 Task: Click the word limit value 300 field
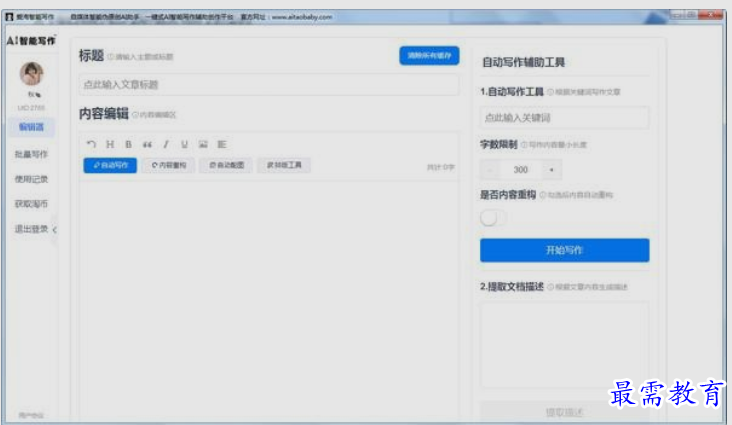[521, 170]
